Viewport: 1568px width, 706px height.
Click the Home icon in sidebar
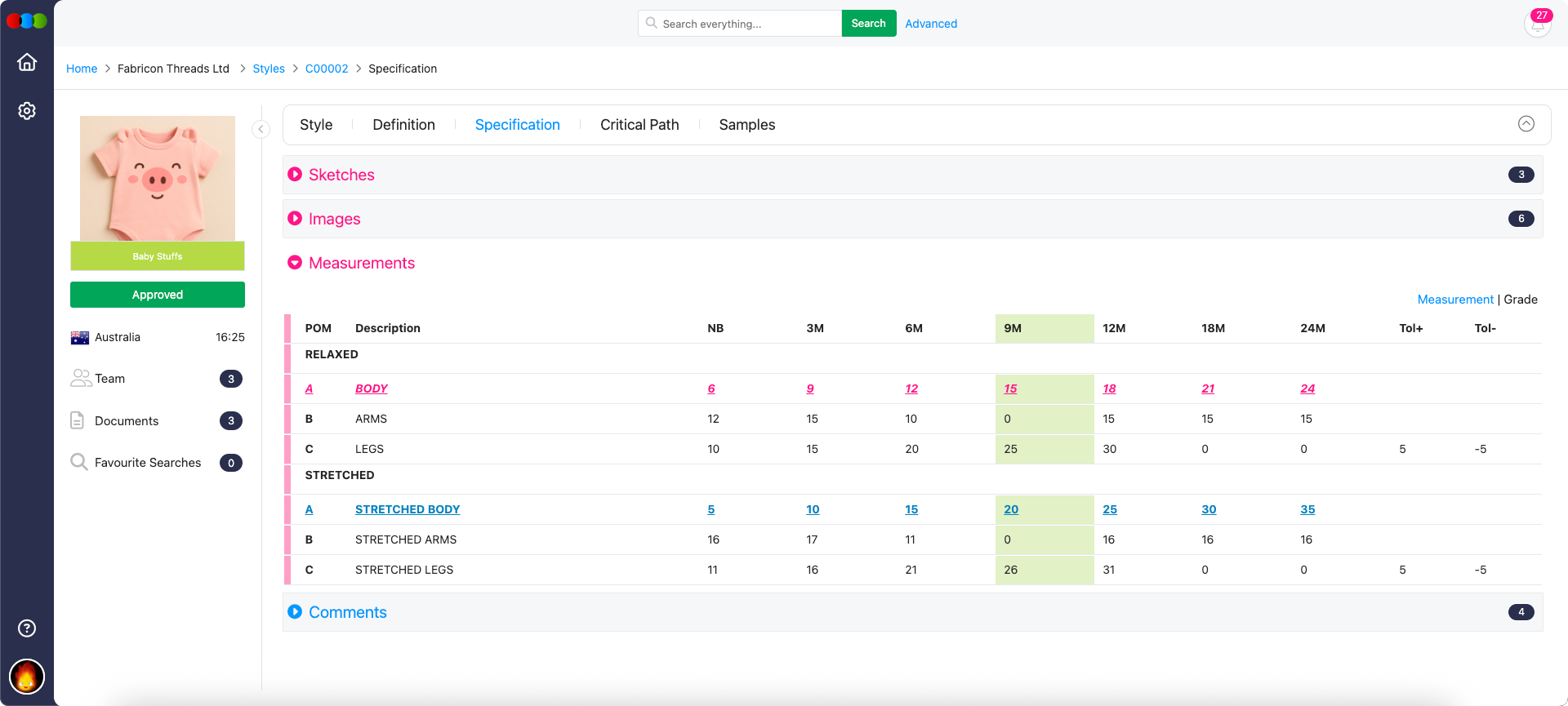(27, 62)
